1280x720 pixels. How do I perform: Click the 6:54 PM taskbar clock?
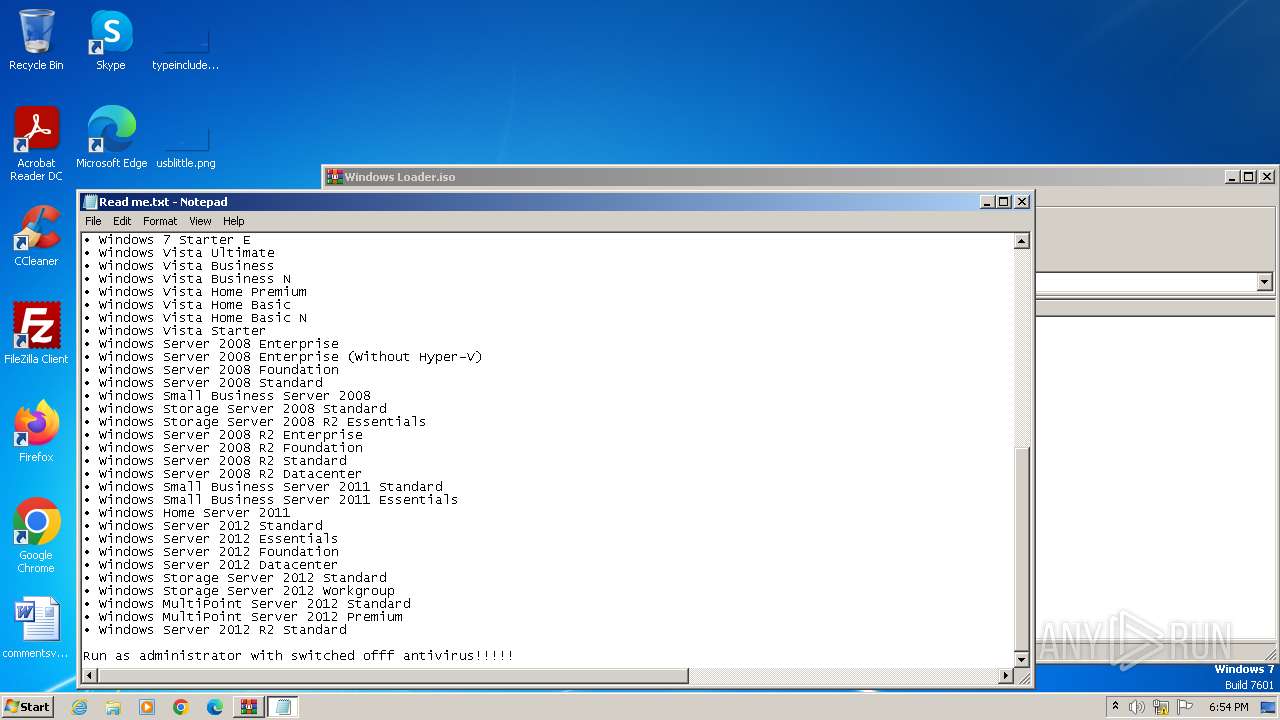(1229, 707)
